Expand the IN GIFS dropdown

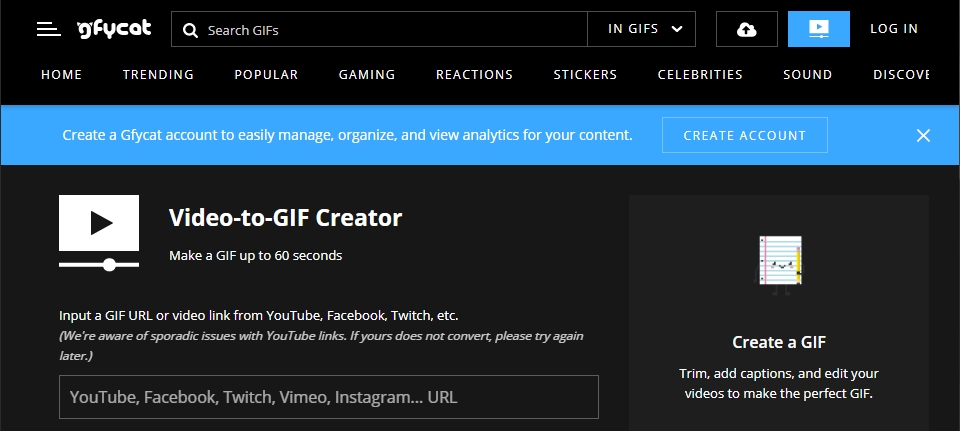641,29
